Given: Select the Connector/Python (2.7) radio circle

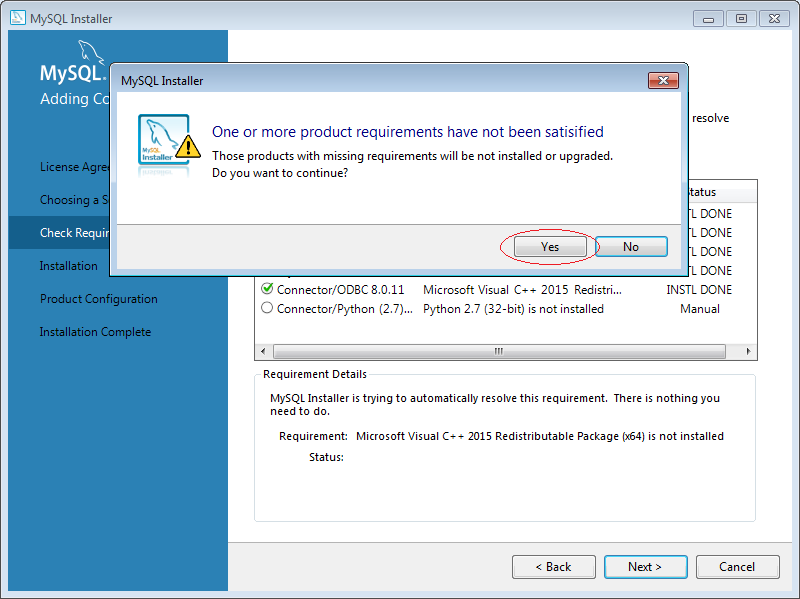Looking at the screenshot, I should (267, 308).
